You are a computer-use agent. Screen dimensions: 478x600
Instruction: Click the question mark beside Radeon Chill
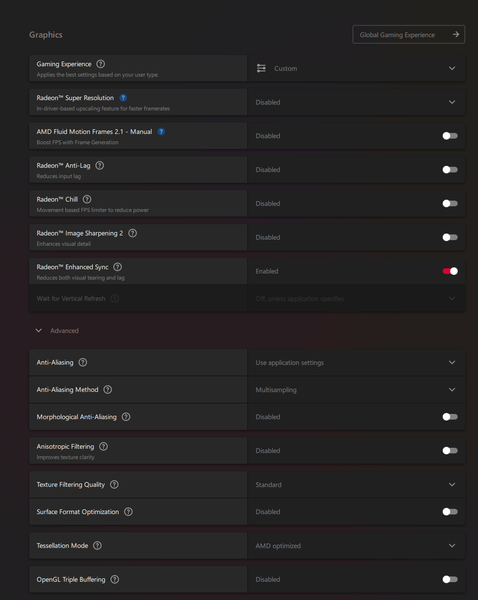[x=87, y=199]
